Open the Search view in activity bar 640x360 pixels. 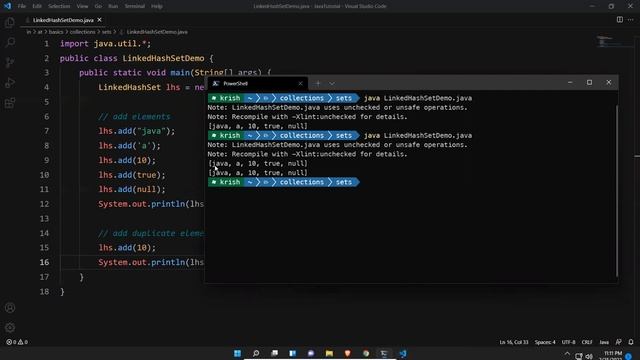tap(10, 42)
